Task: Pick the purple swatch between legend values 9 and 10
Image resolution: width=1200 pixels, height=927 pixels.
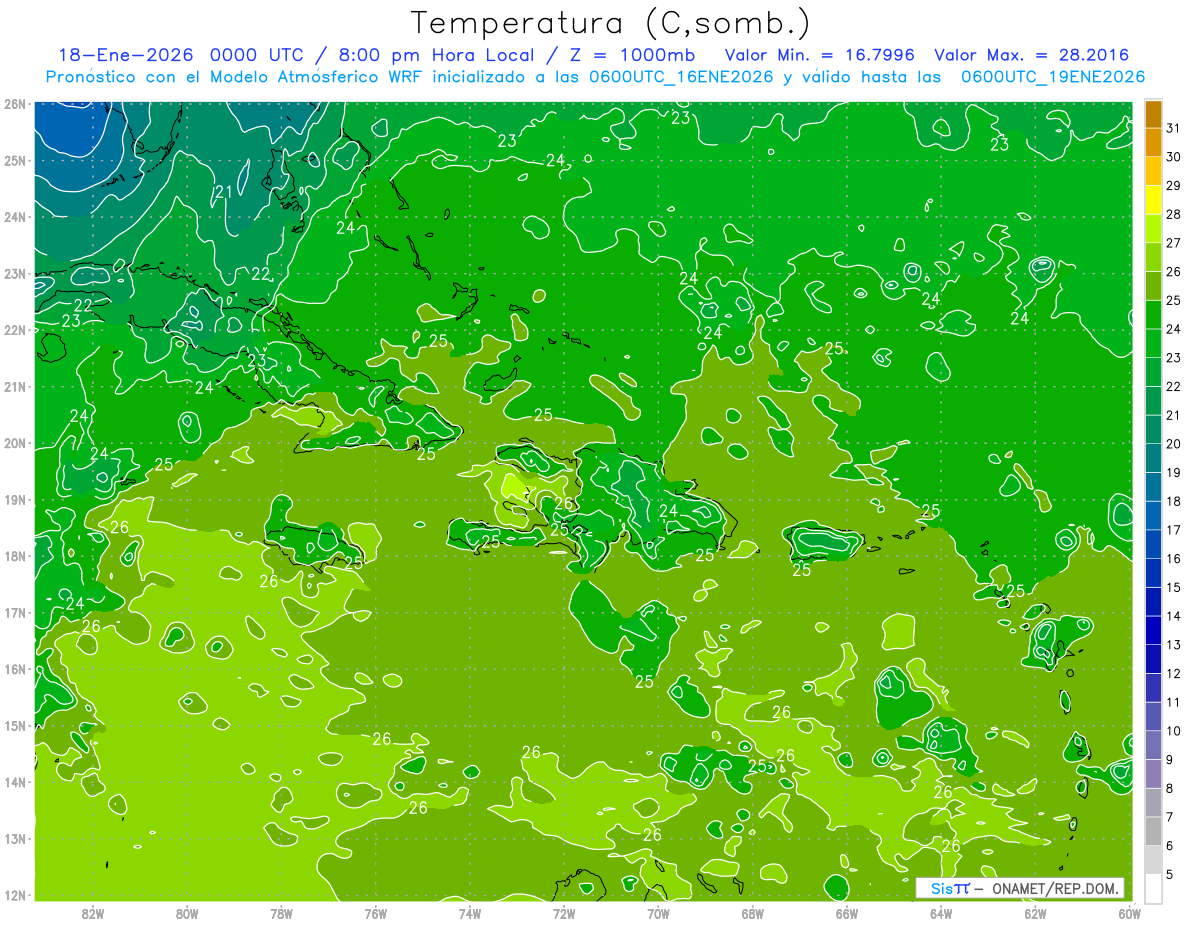Action: (x=1153, y=745)
